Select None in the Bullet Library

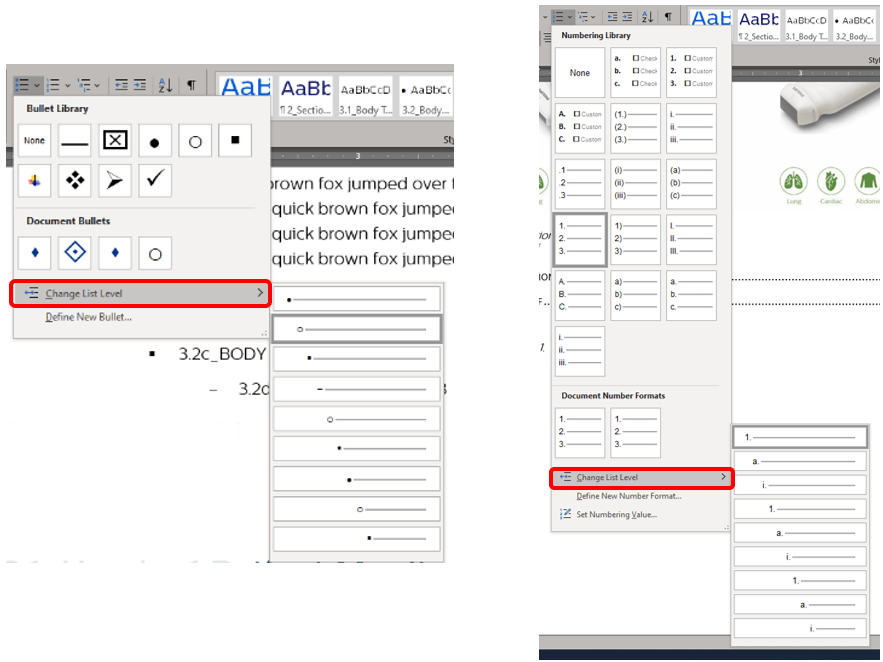(x=35, y=141)
